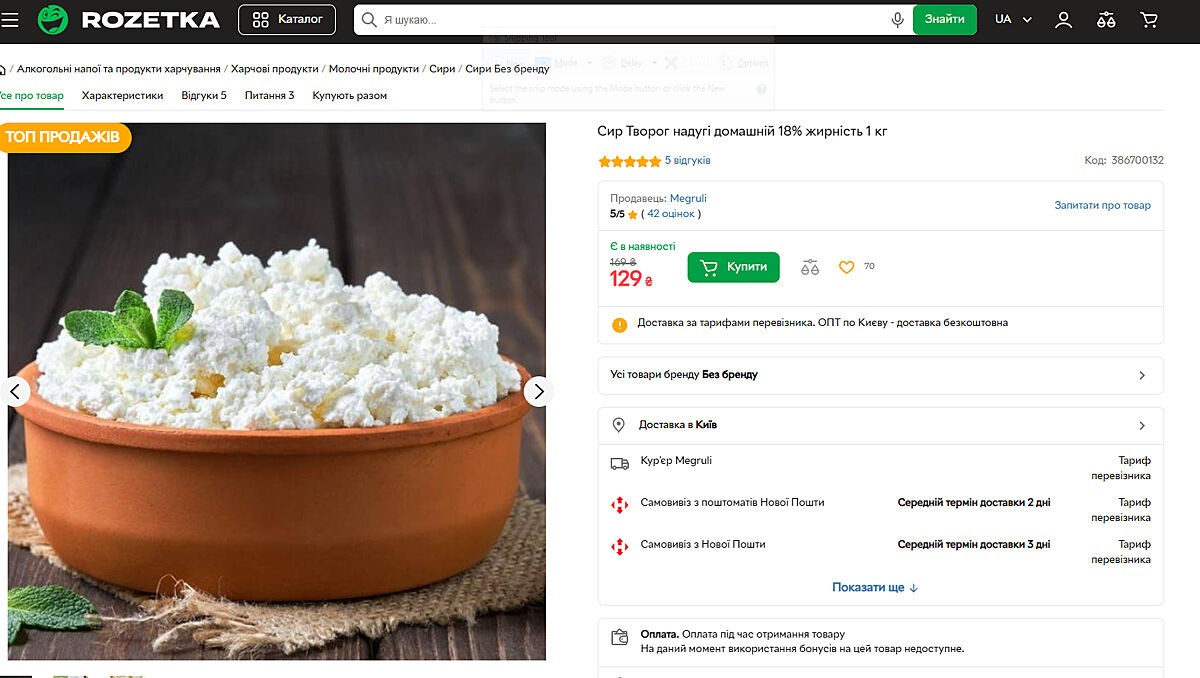The image size is (1200, 678).
Task: Open the shopping cart icon
Action: [x=1149, y=20]
